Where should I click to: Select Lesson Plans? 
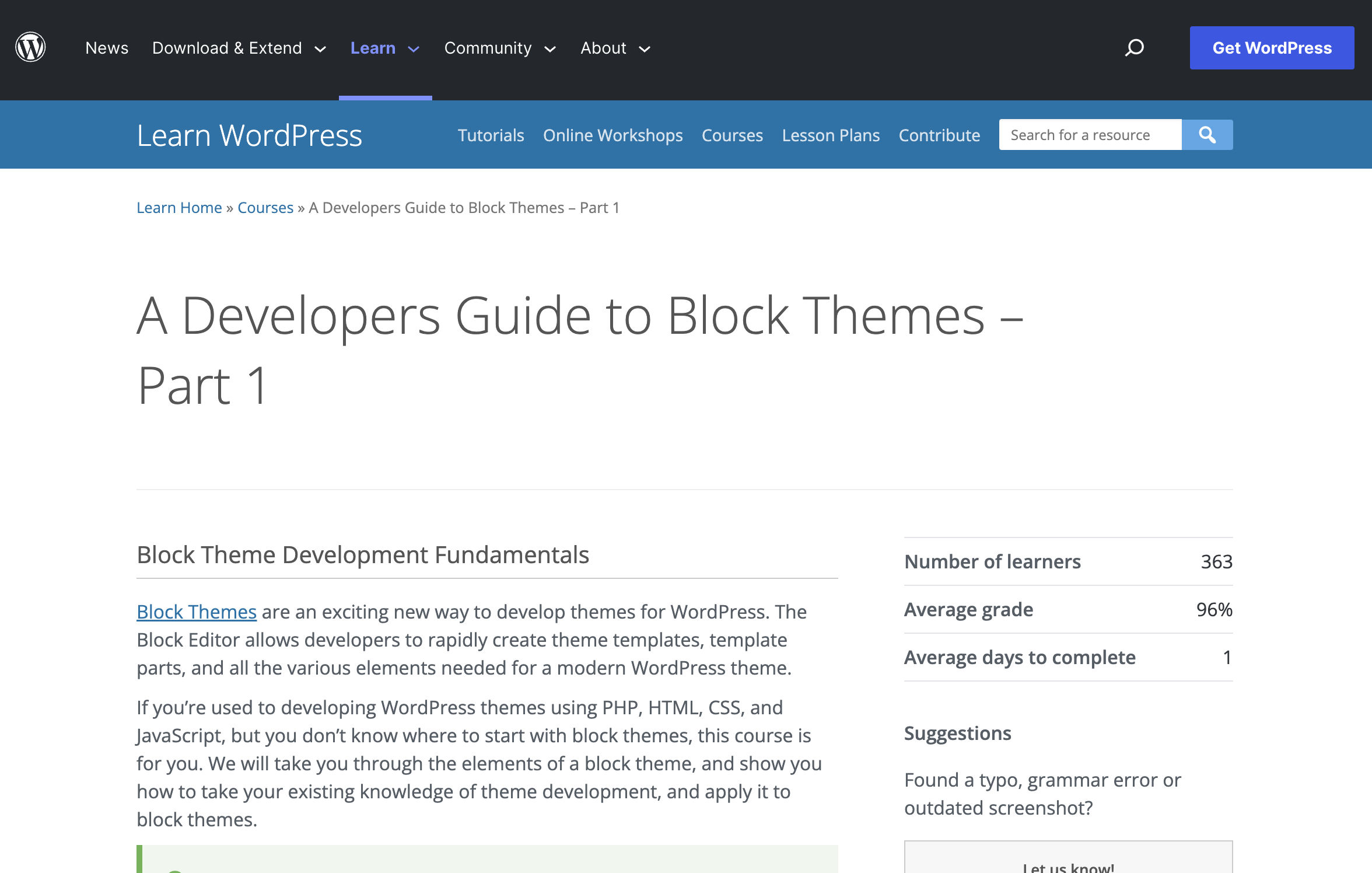(831, 135)
